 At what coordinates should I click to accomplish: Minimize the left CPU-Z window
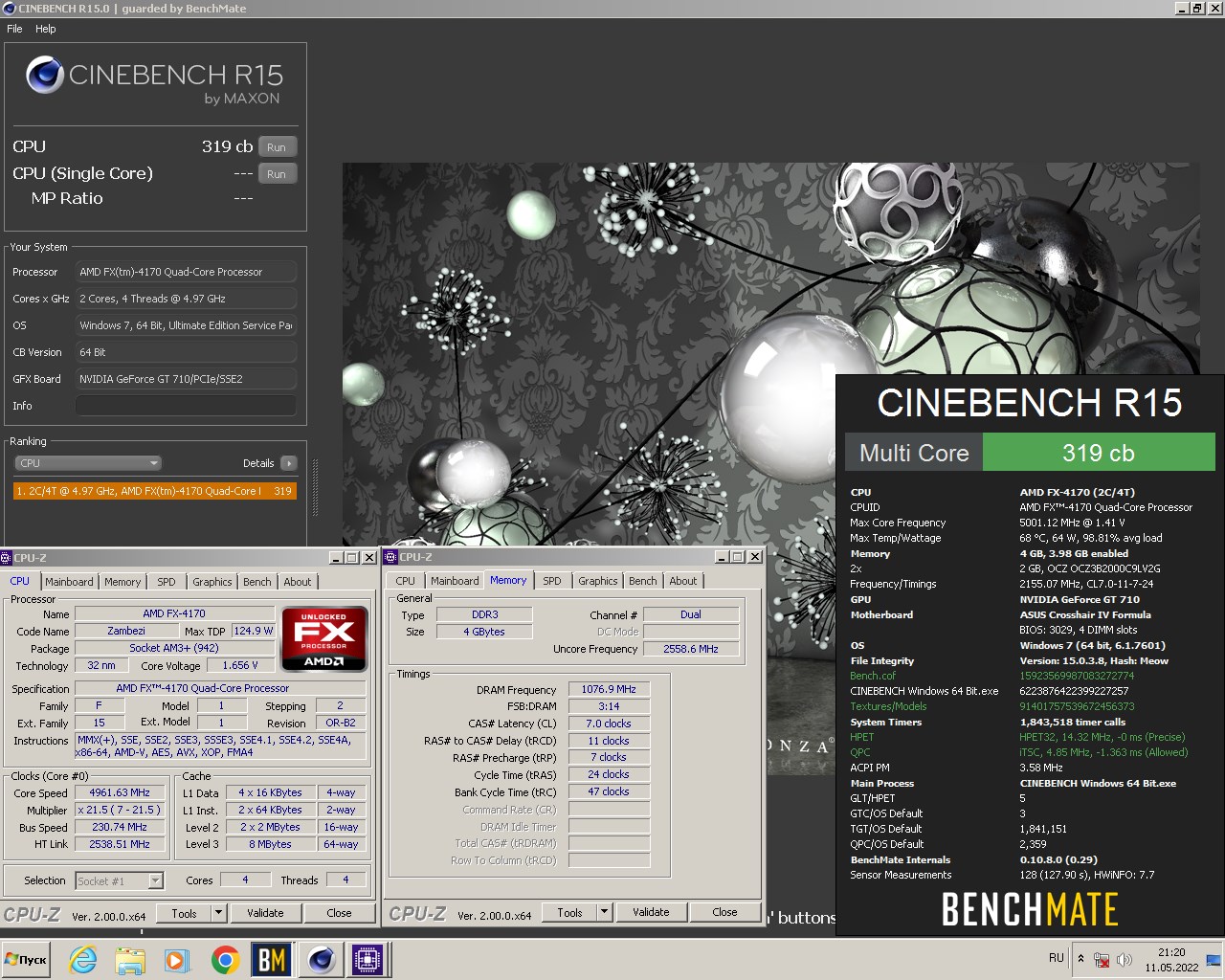336,558
